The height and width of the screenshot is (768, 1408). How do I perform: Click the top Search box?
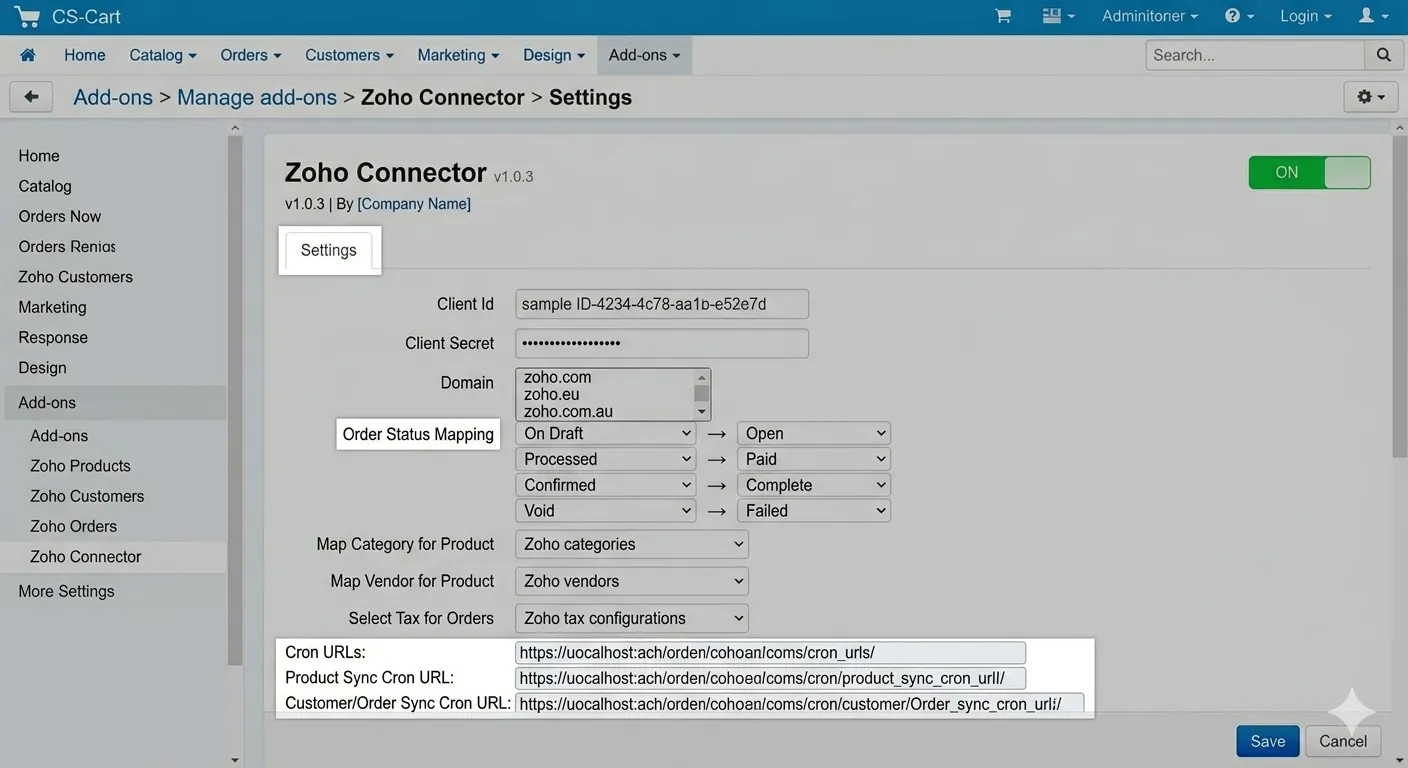click(x=1255, y=55)
